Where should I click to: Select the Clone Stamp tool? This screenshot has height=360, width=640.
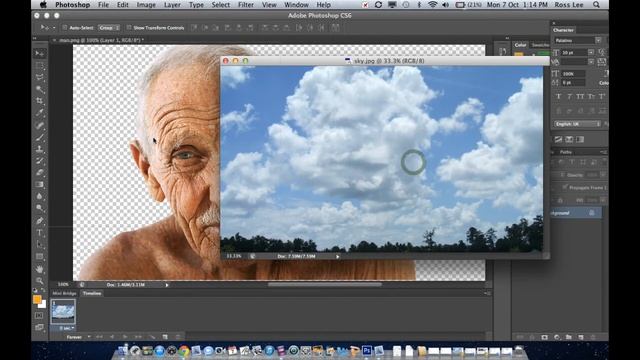click(40, 149)
